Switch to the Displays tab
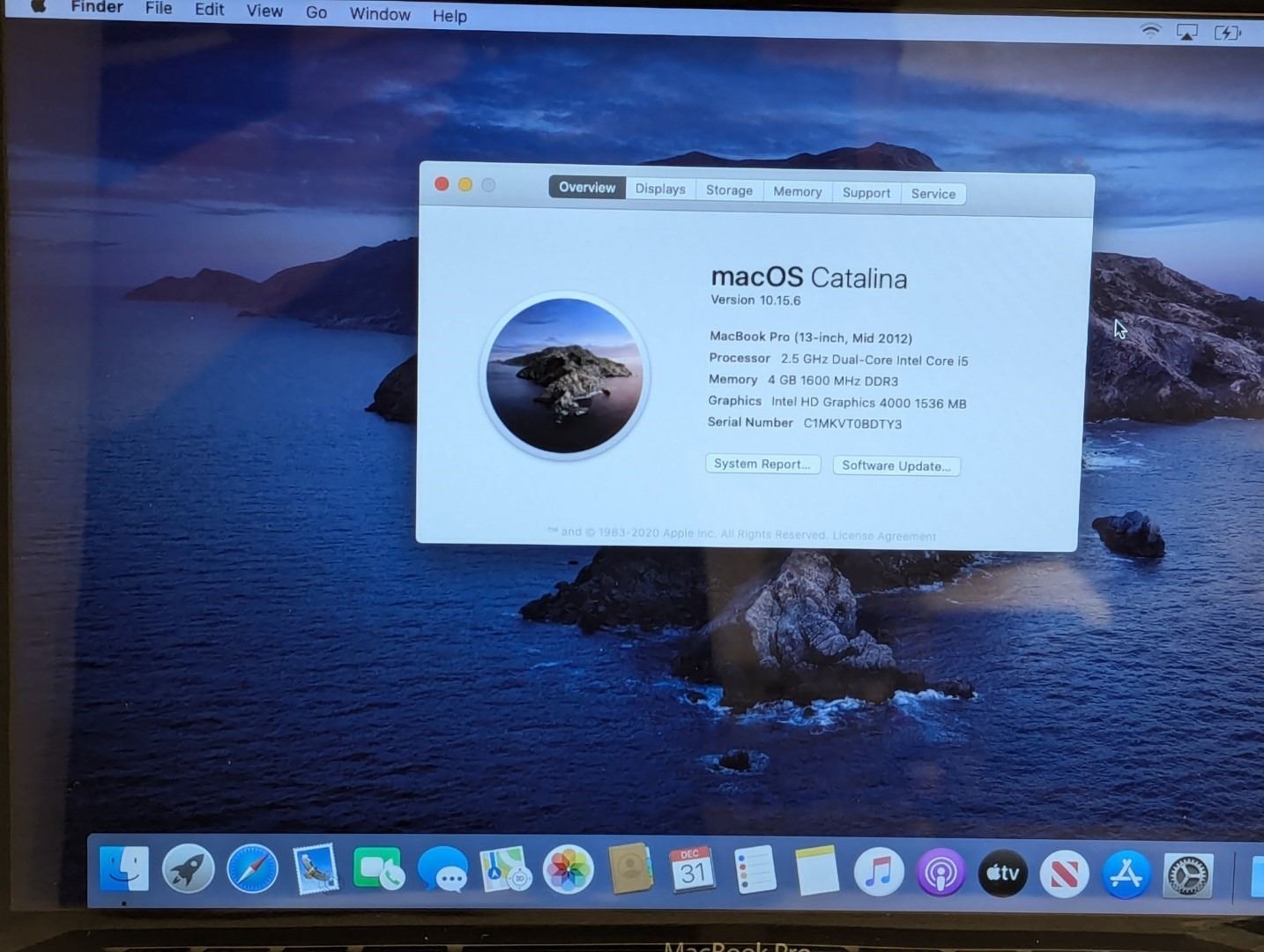This screenshot has height=952, width=1264. coord(660,190)
